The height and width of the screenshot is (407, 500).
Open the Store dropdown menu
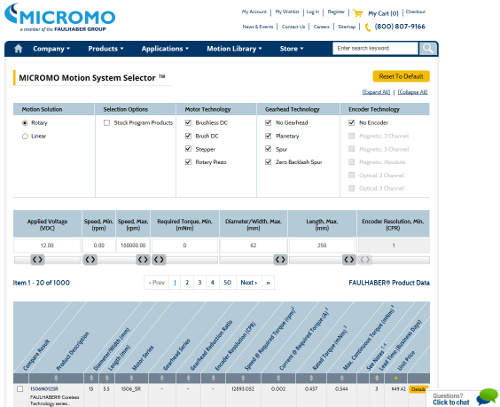coord(292,49)
